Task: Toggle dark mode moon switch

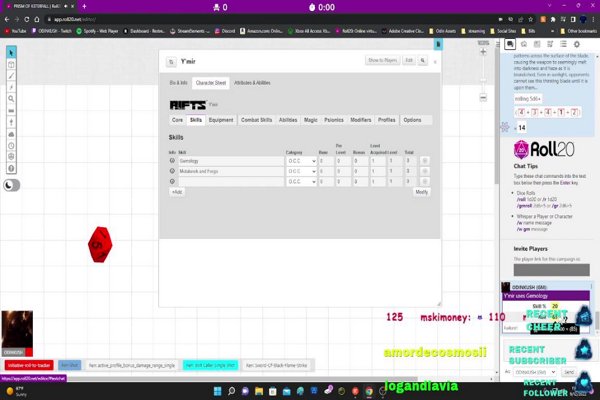Action: [x=11, y=185]
